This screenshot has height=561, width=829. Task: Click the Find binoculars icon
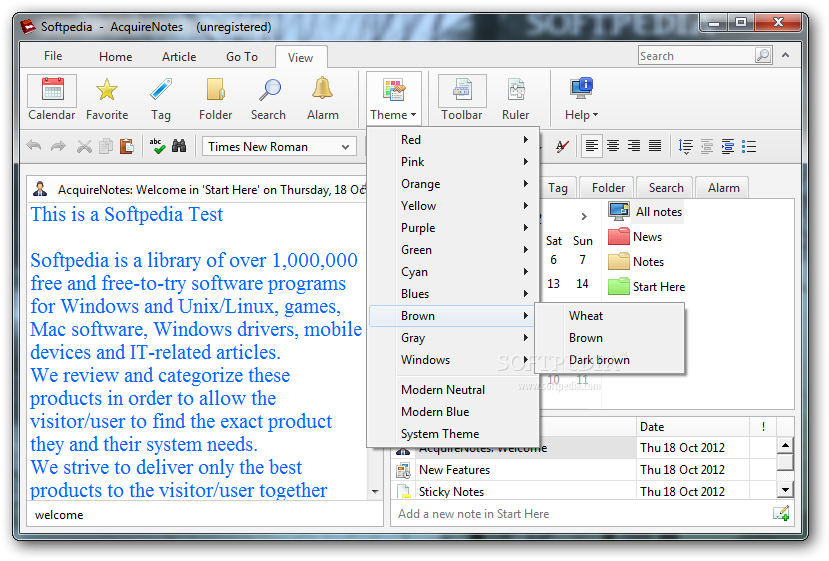point(179,146)
